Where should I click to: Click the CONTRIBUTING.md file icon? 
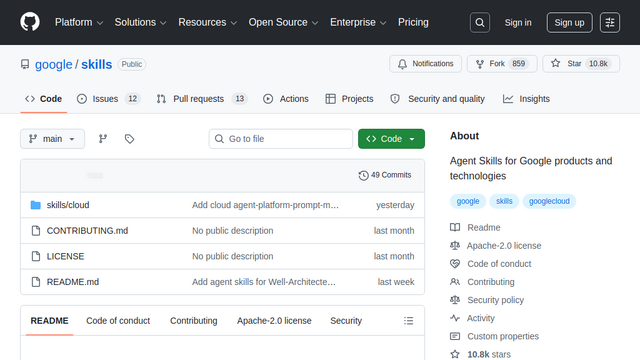pos(36,231)
